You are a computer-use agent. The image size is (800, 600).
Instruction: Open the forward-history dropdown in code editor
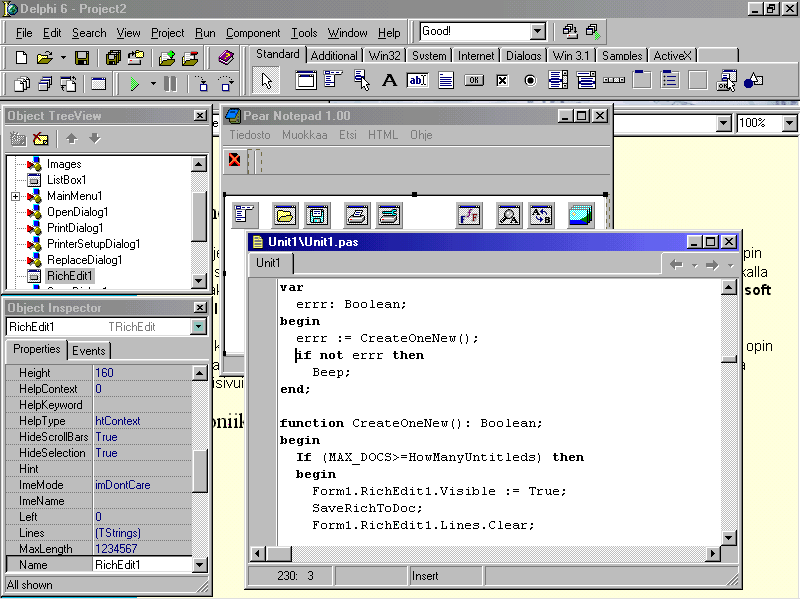730,265
